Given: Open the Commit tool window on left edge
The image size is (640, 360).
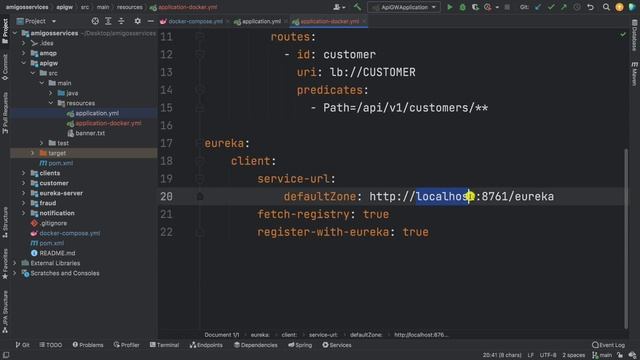Looking at the screenshot, I should point(5,67).
